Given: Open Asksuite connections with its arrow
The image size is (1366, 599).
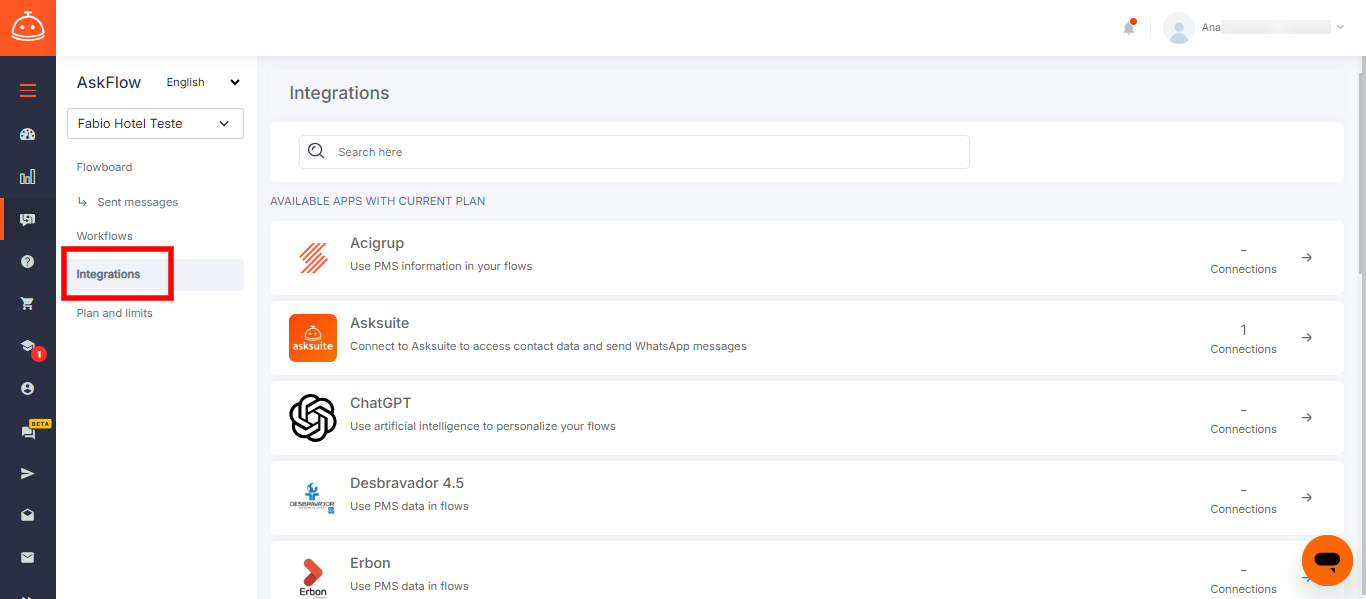Looking at the screenshot, I should coord(1307,338).
